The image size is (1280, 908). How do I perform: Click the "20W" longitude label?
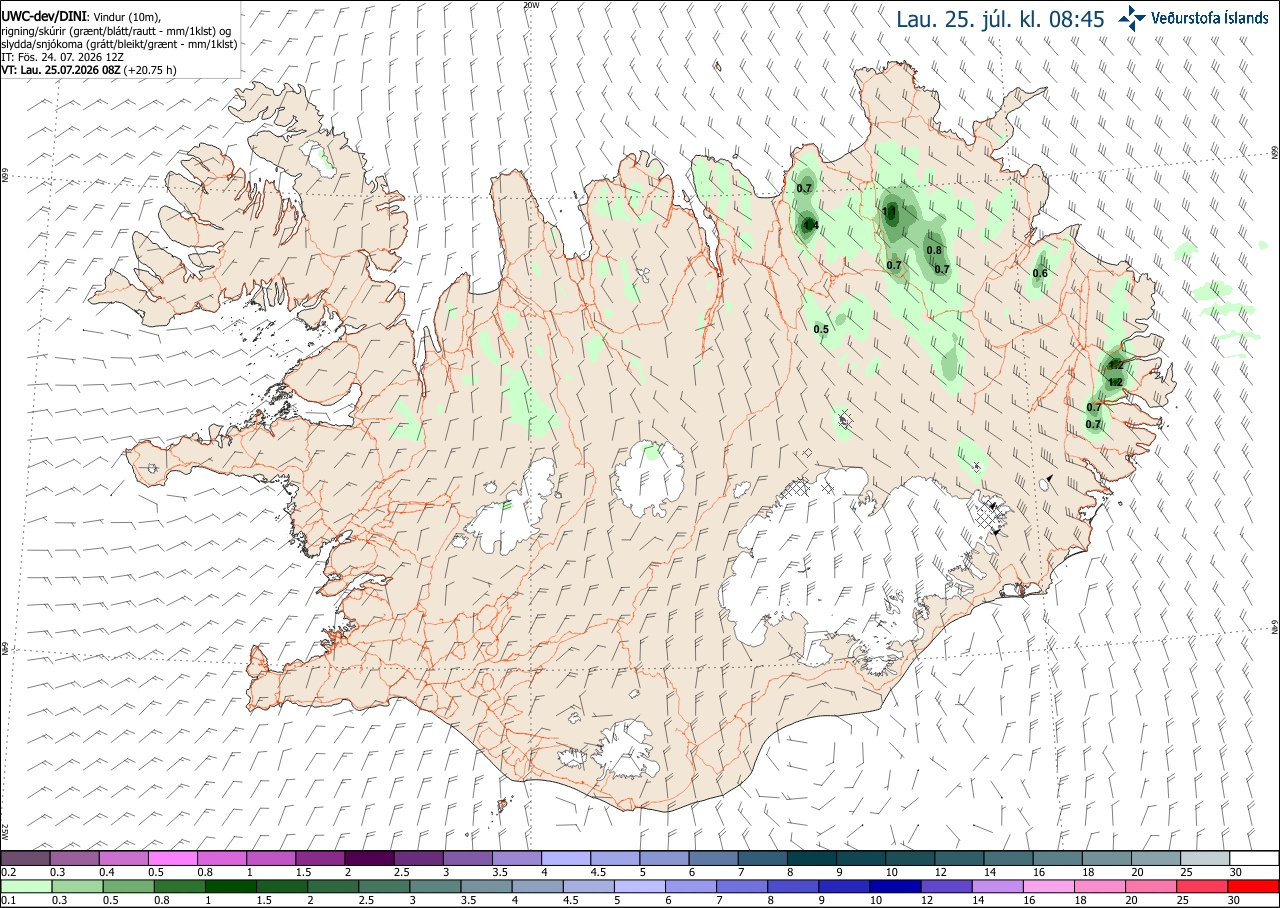click(531, 5)
